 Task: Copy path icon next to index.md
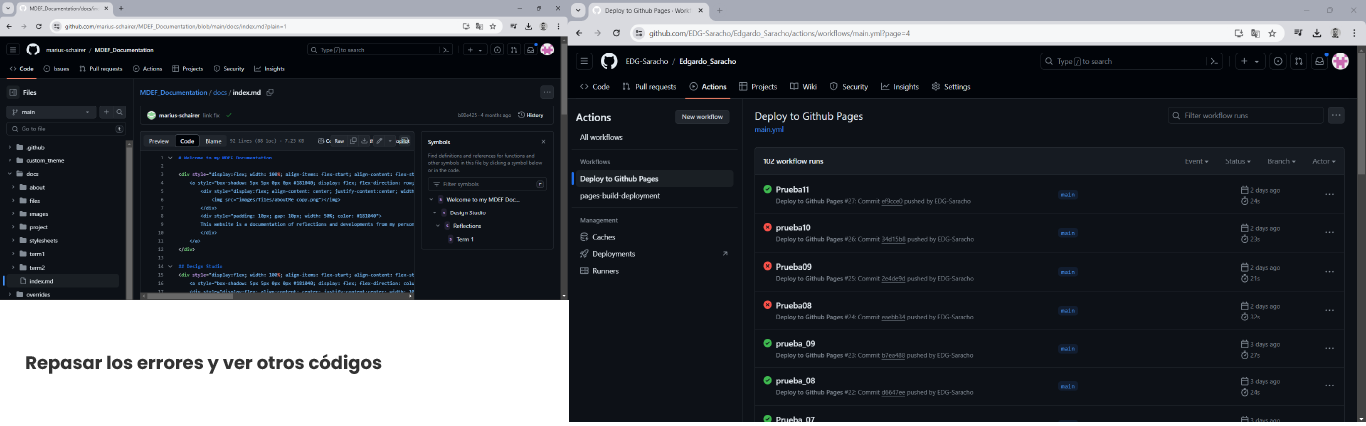click(x=270, y=92)
